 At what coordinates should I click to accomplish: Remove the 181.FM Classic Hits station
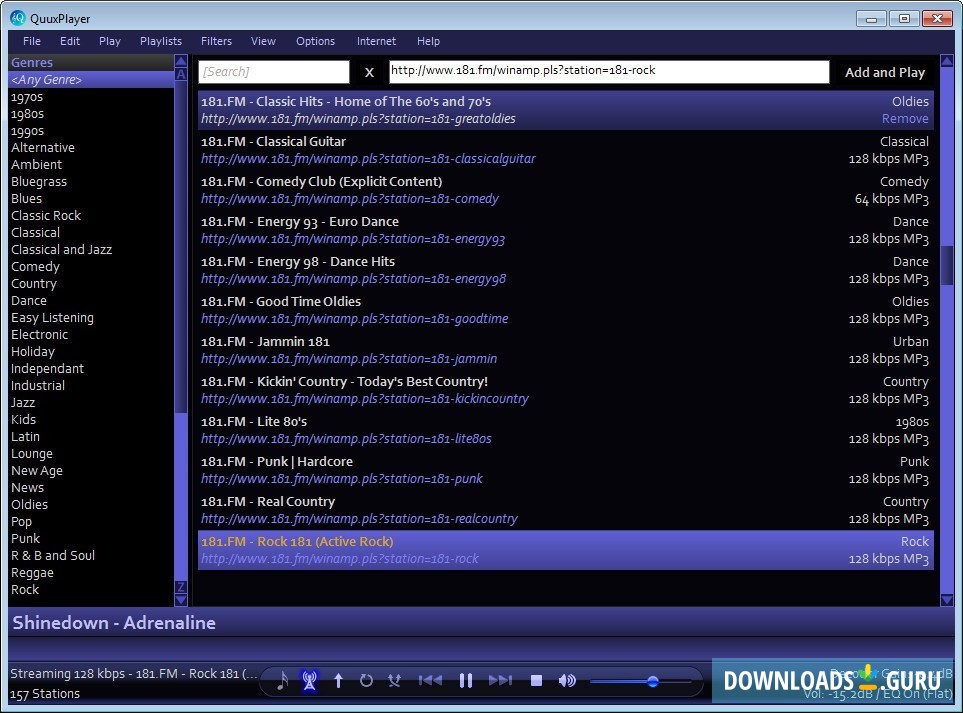904,118
